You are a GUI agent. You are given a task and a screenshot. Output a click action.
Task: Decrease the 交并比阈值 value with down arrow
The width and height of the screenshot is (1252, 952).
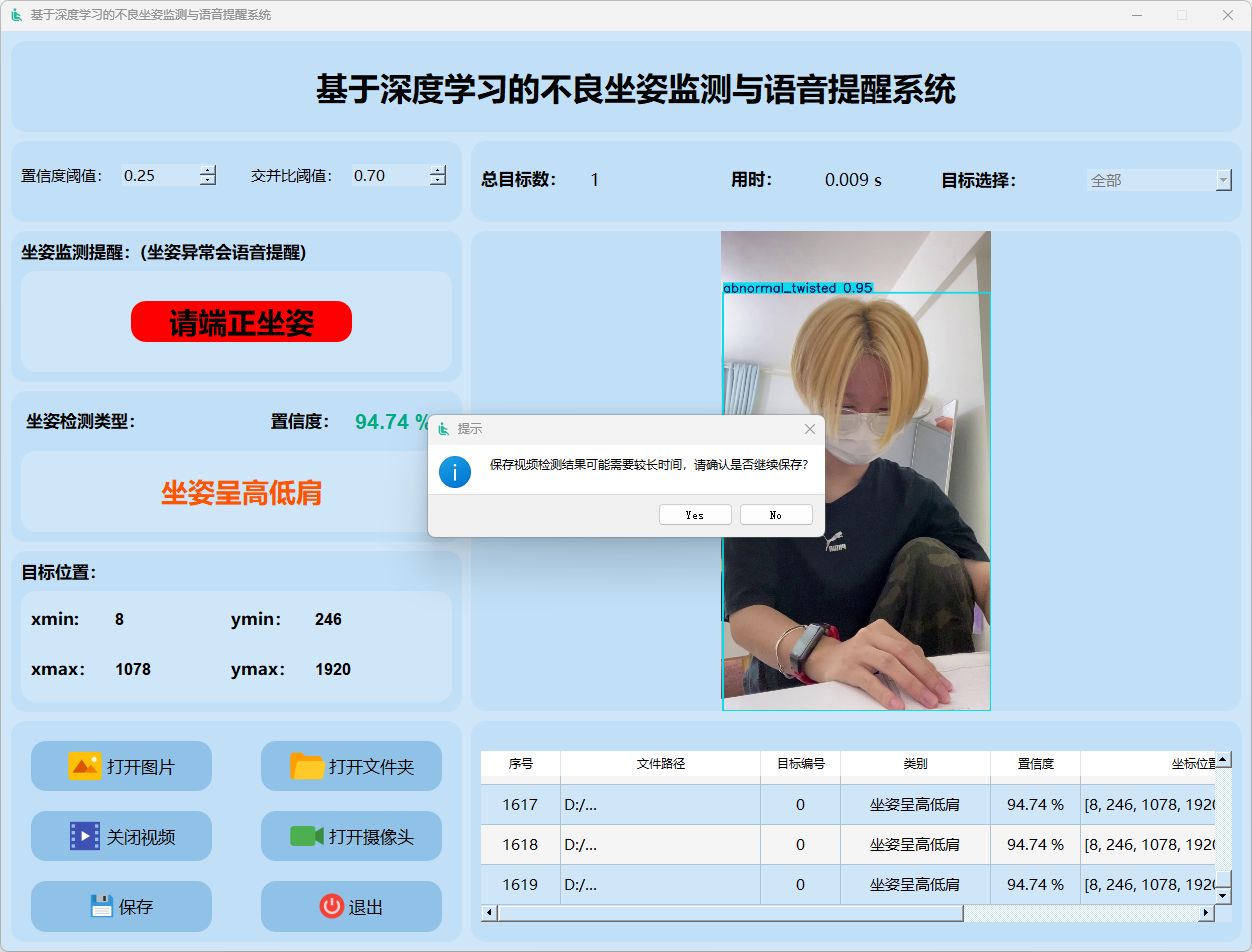tap(437, 181)
